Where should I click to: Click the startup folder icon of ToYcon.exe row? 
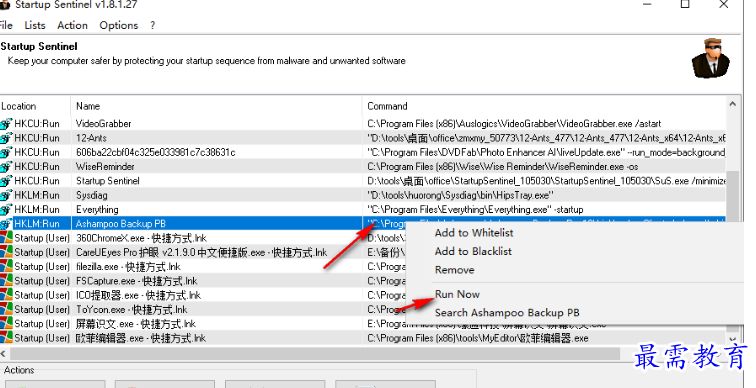coord(6,309)
